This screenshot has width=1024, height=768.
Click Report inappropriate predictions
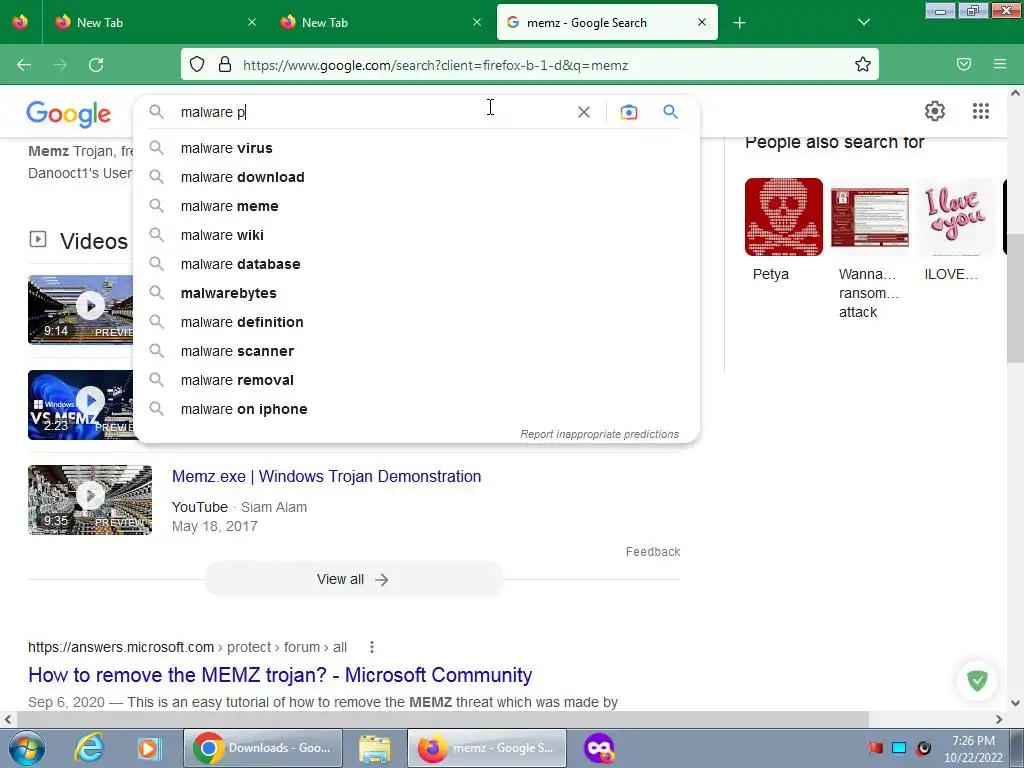point(599,434)
